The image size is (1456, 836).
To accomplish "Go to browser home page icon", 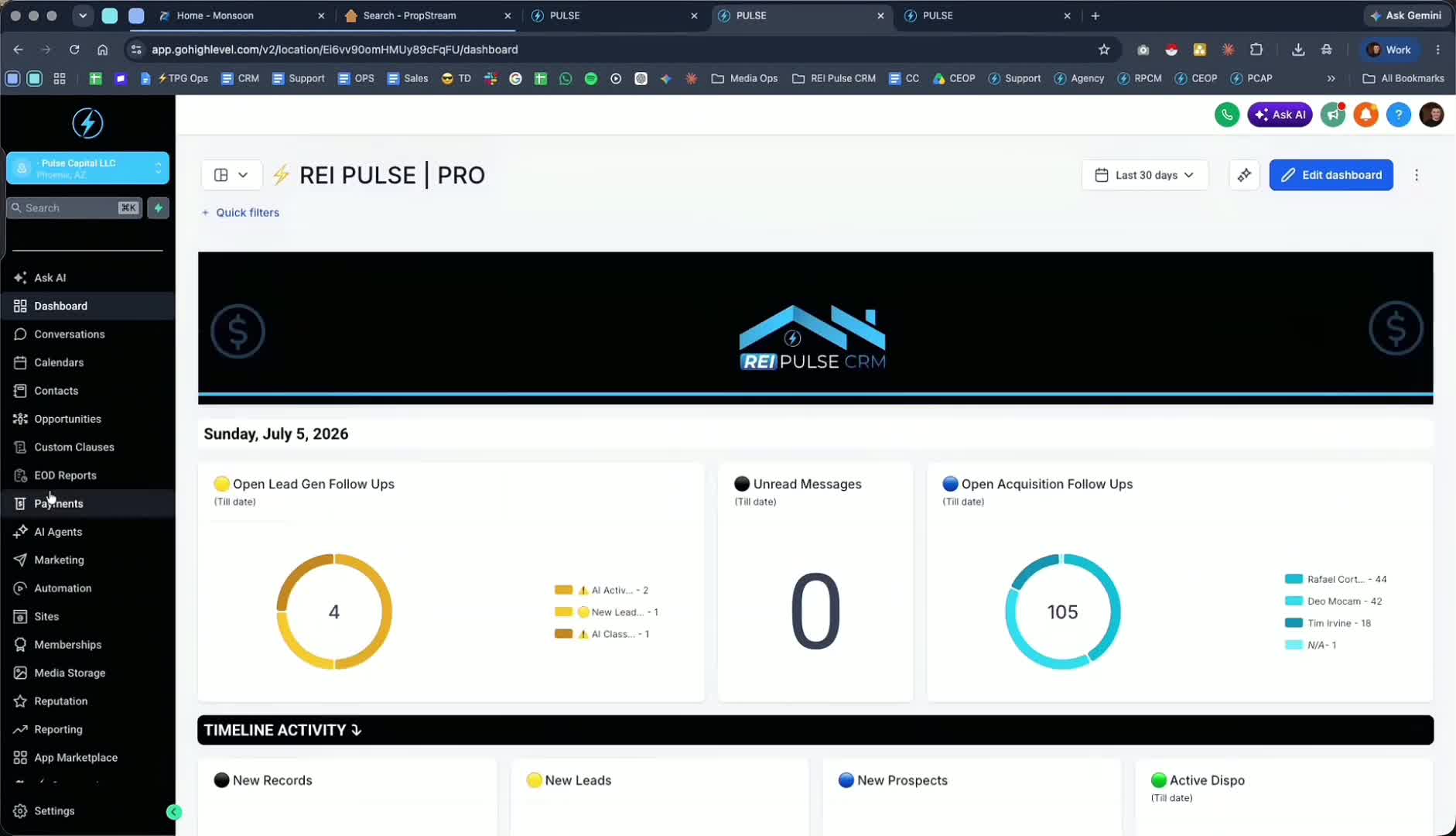I will pos(102,50).
